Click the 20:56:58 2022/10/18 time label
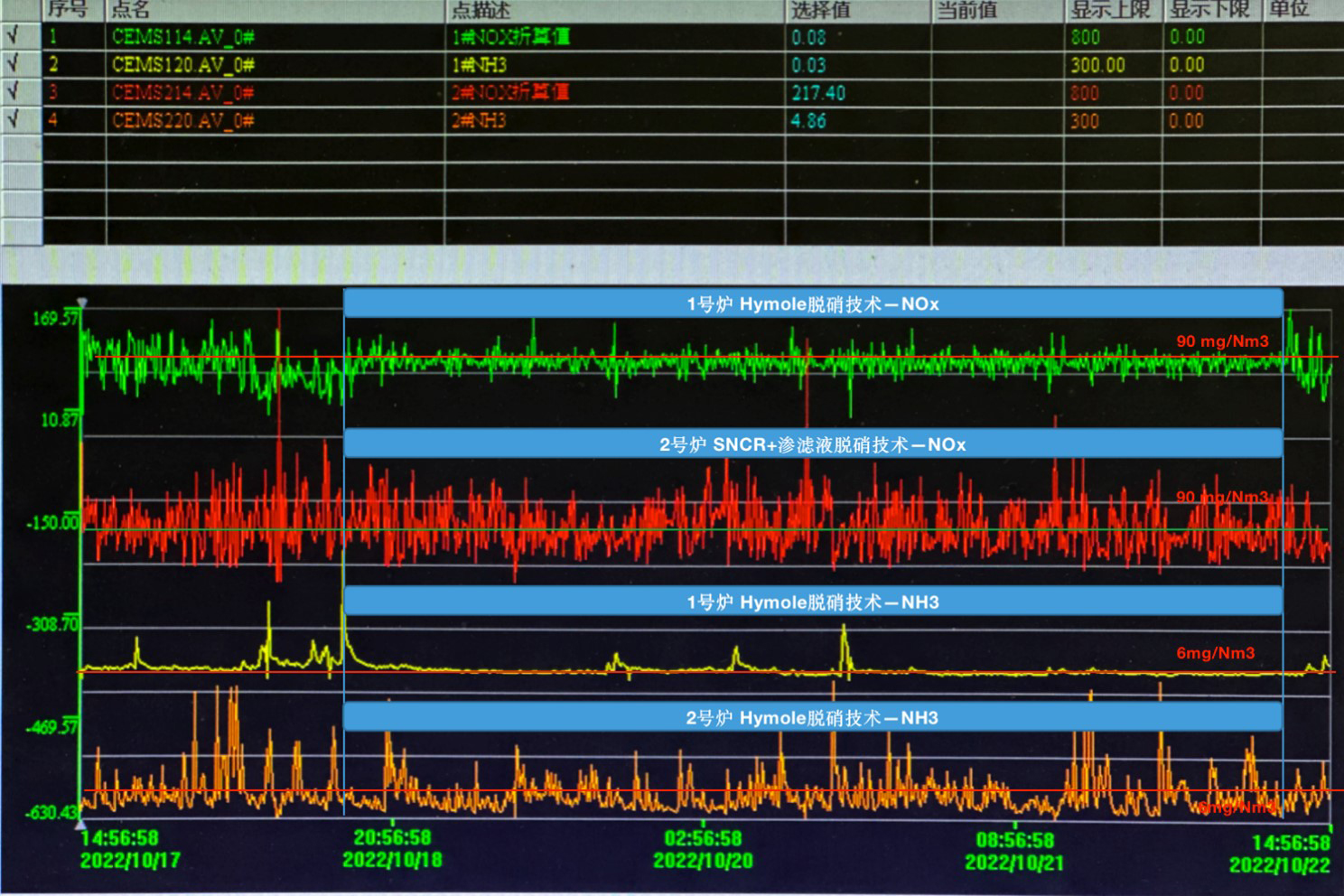 tap(393, 848)
